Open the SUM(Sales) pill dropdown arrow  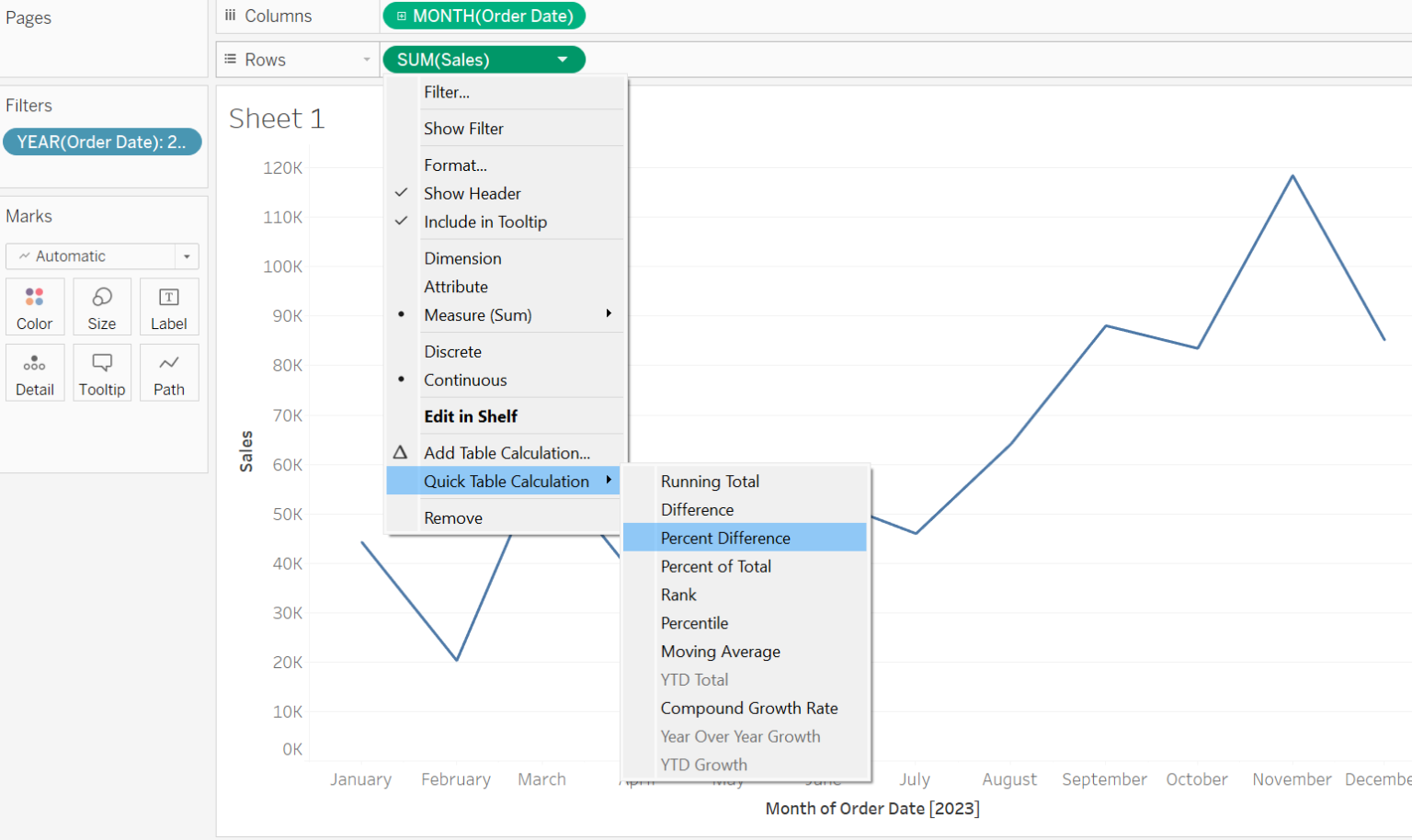tap(563, 59)
